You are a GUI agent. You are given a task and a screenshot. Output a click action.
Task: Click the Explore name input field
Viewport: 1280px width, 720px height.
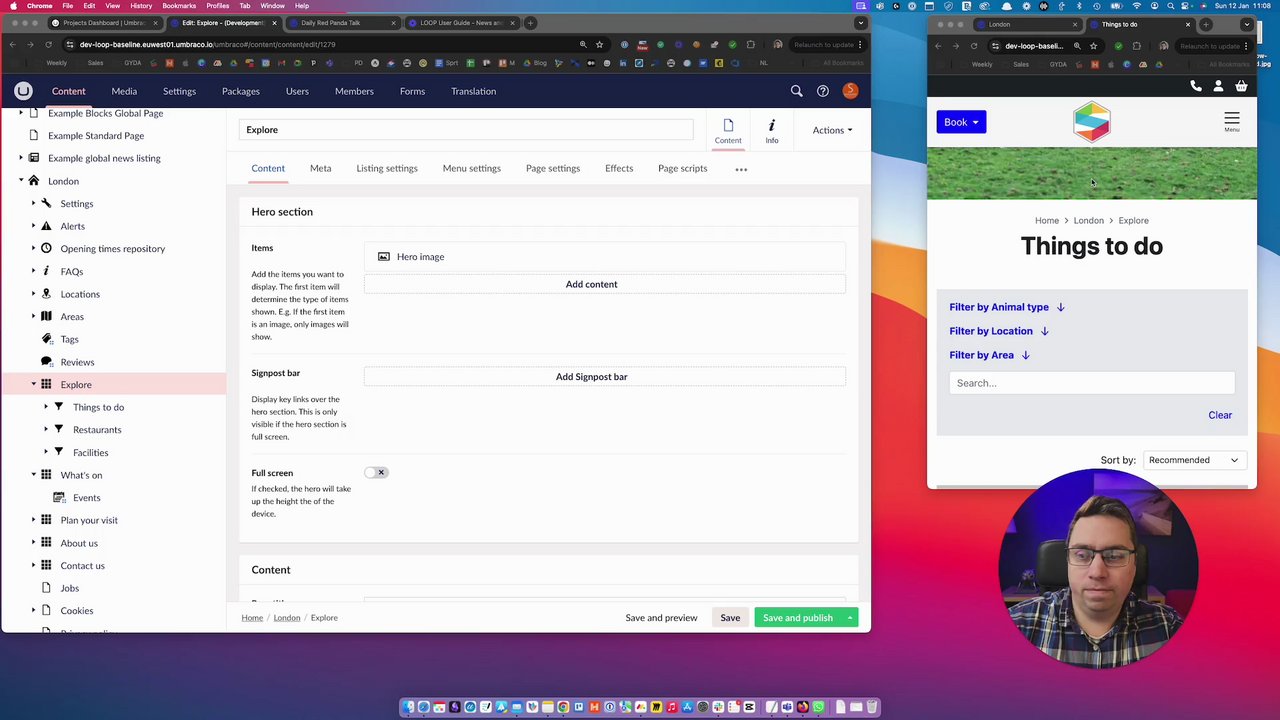pos(466,130)
